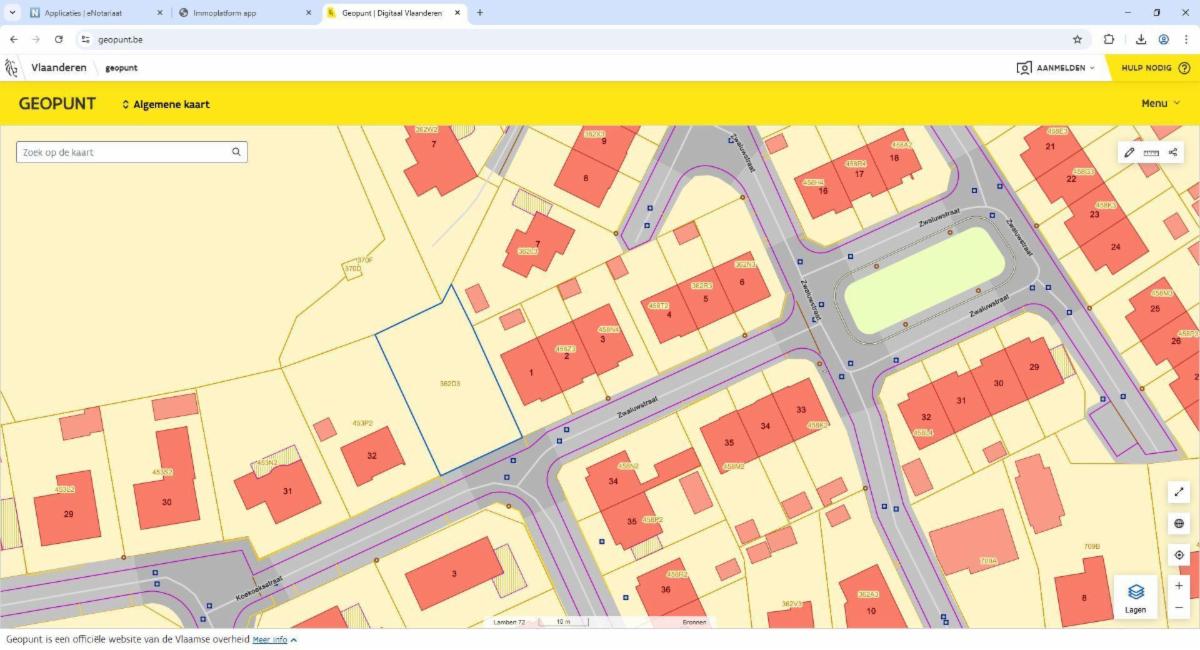Screen dimensions: 1200x650
Task: Click the search magnifier icon
Action: 236,152
